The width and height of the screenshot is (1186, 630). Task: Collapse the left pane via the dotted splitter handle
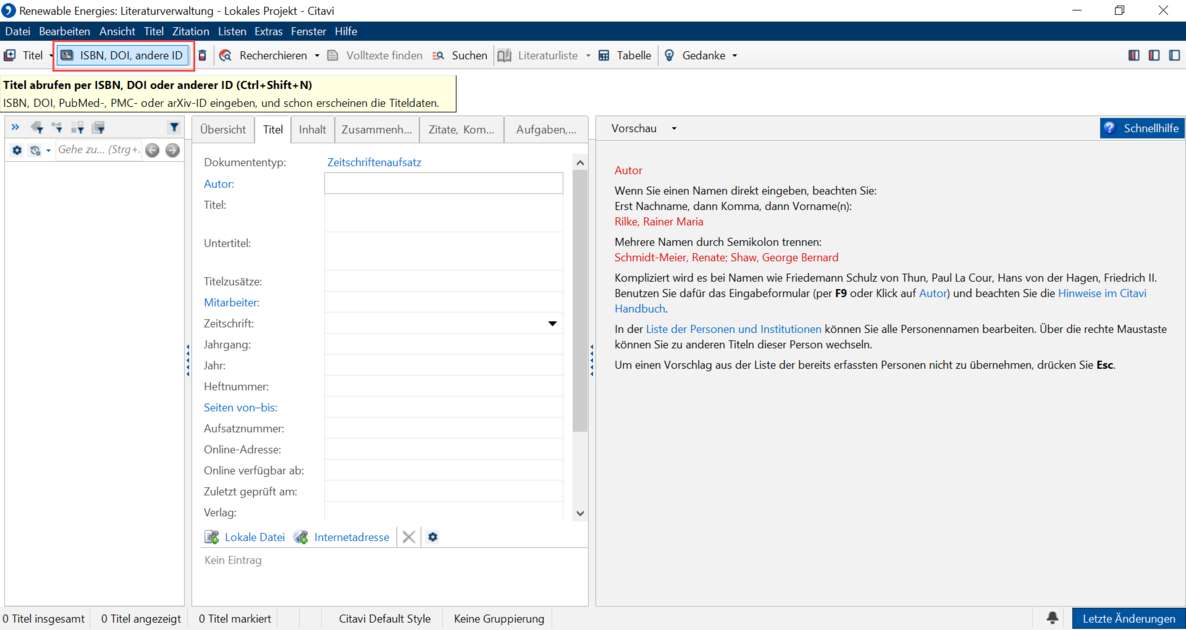[x=188, y=359]
